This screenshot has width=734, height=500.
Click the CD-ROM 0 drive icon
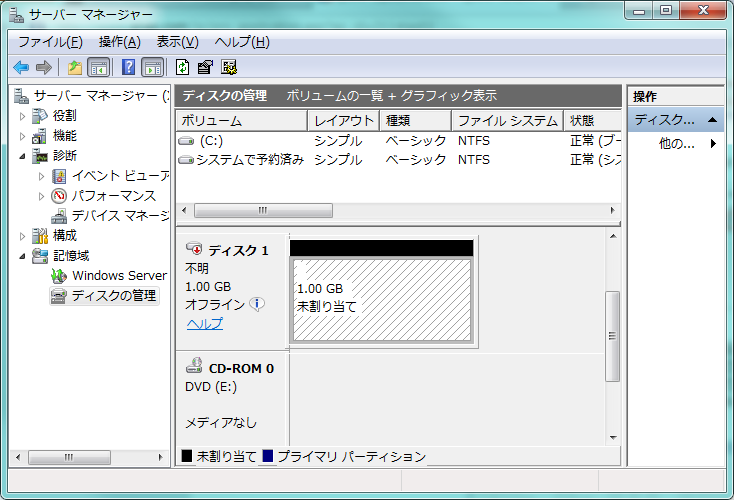click(194, 366)
